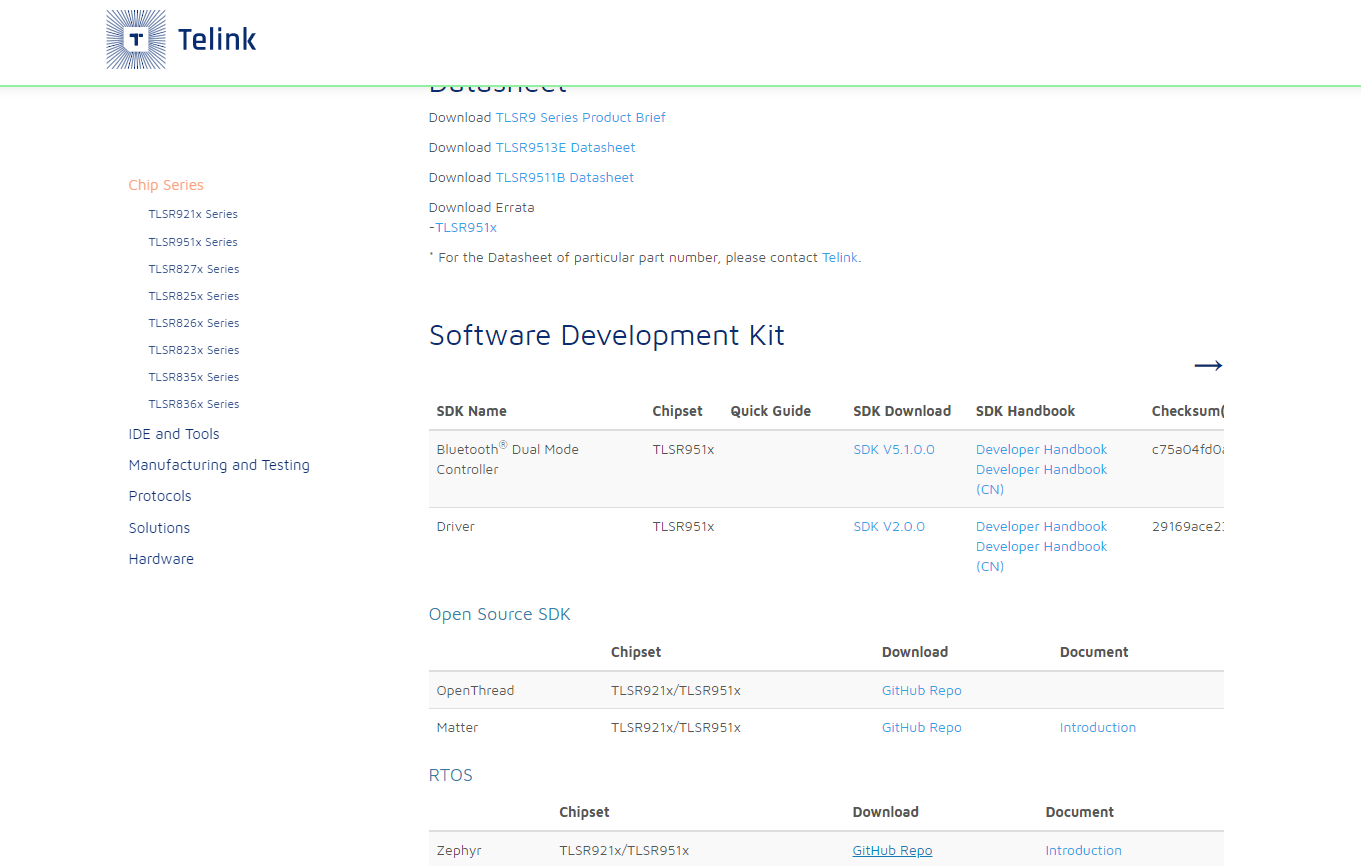Click the Driver SDK name cell
This screenshot has width=1361, height=866.
click(x=456, y=526)
